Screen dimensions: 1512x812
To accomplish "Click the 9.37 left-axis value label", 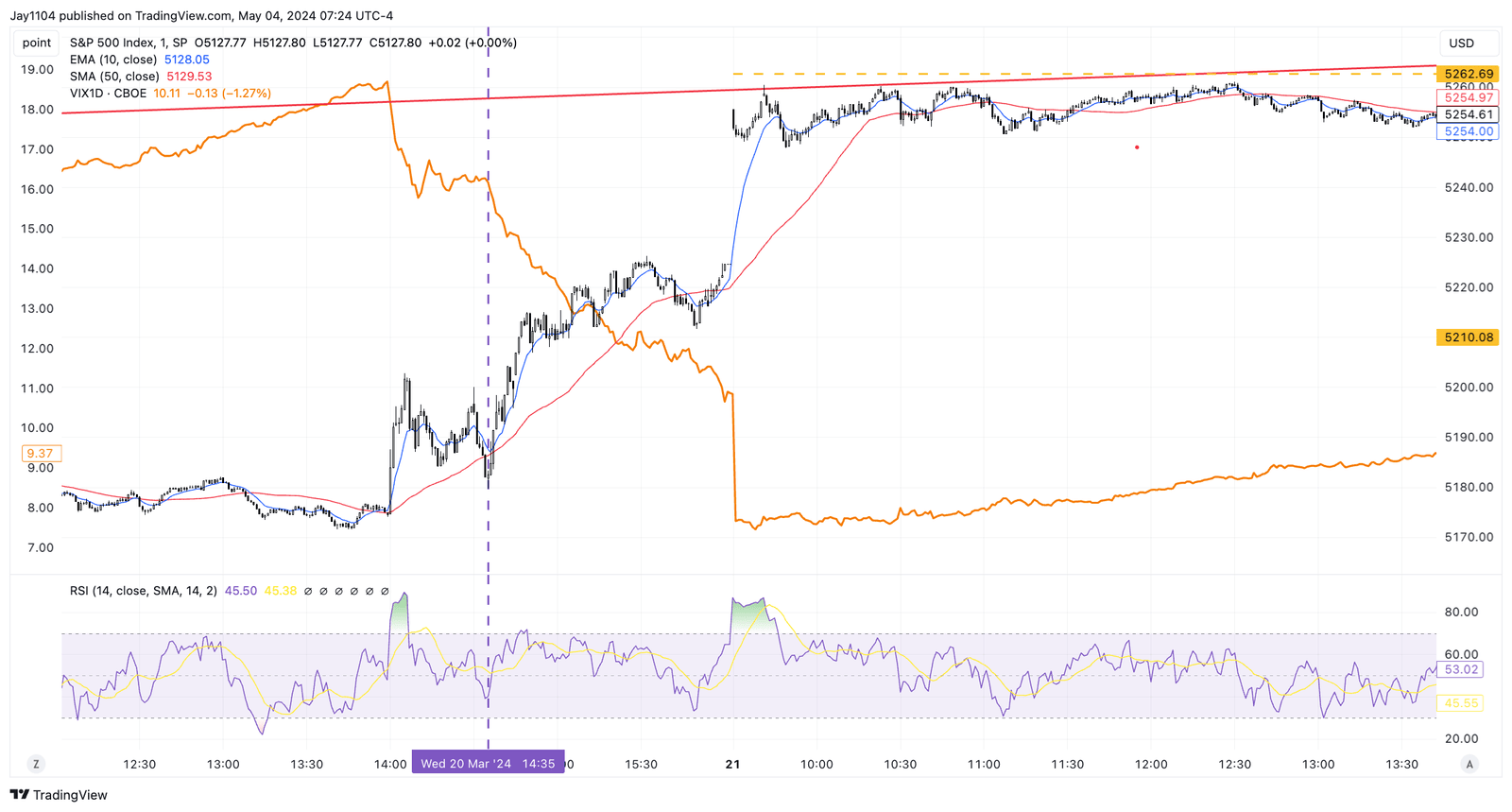I will click(x=40, y=454).
